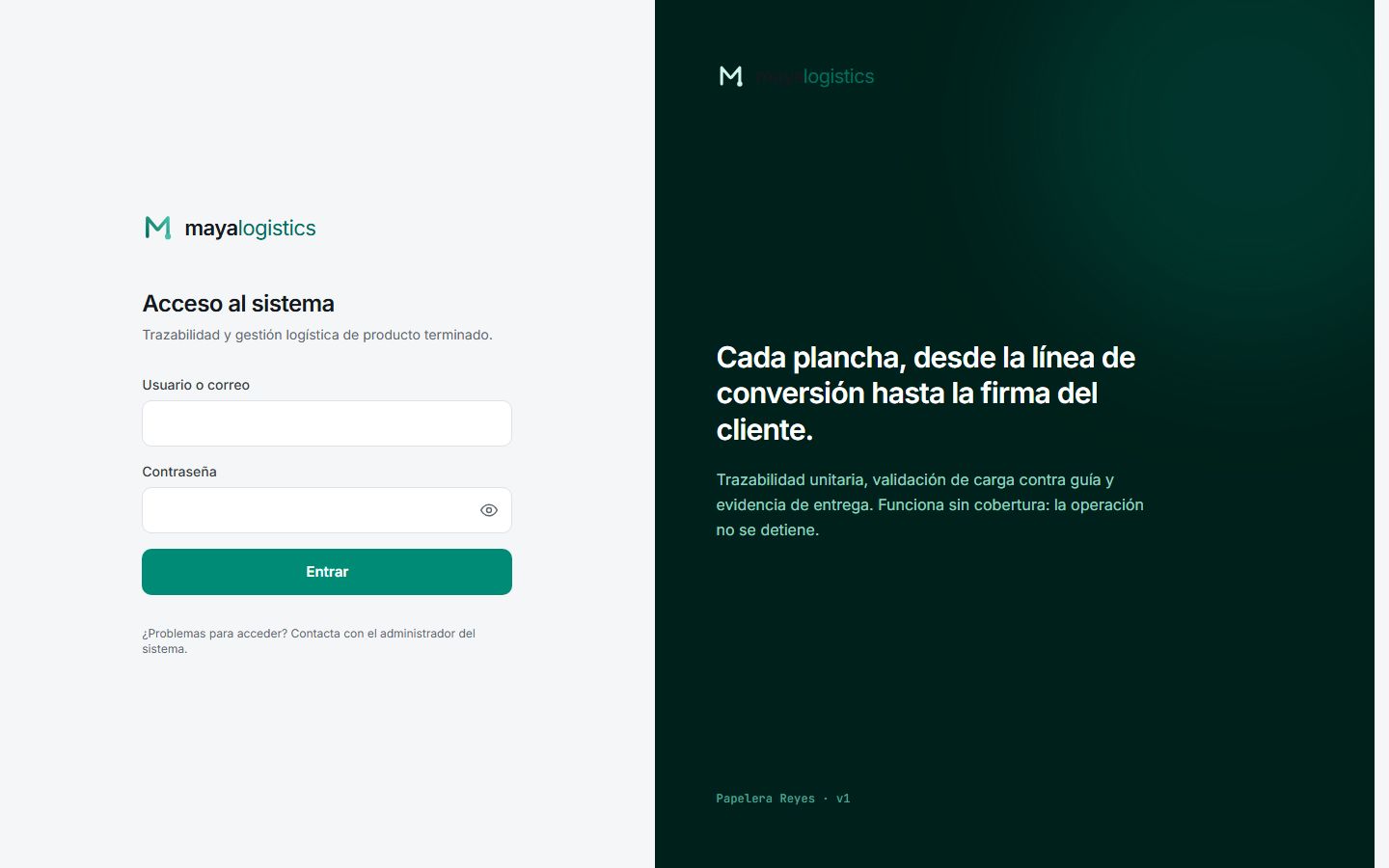The height and width of the screenshot is (868, 1389).
Task: Click the 'Acceso al sistema' heading
Action: pos(238,304)
